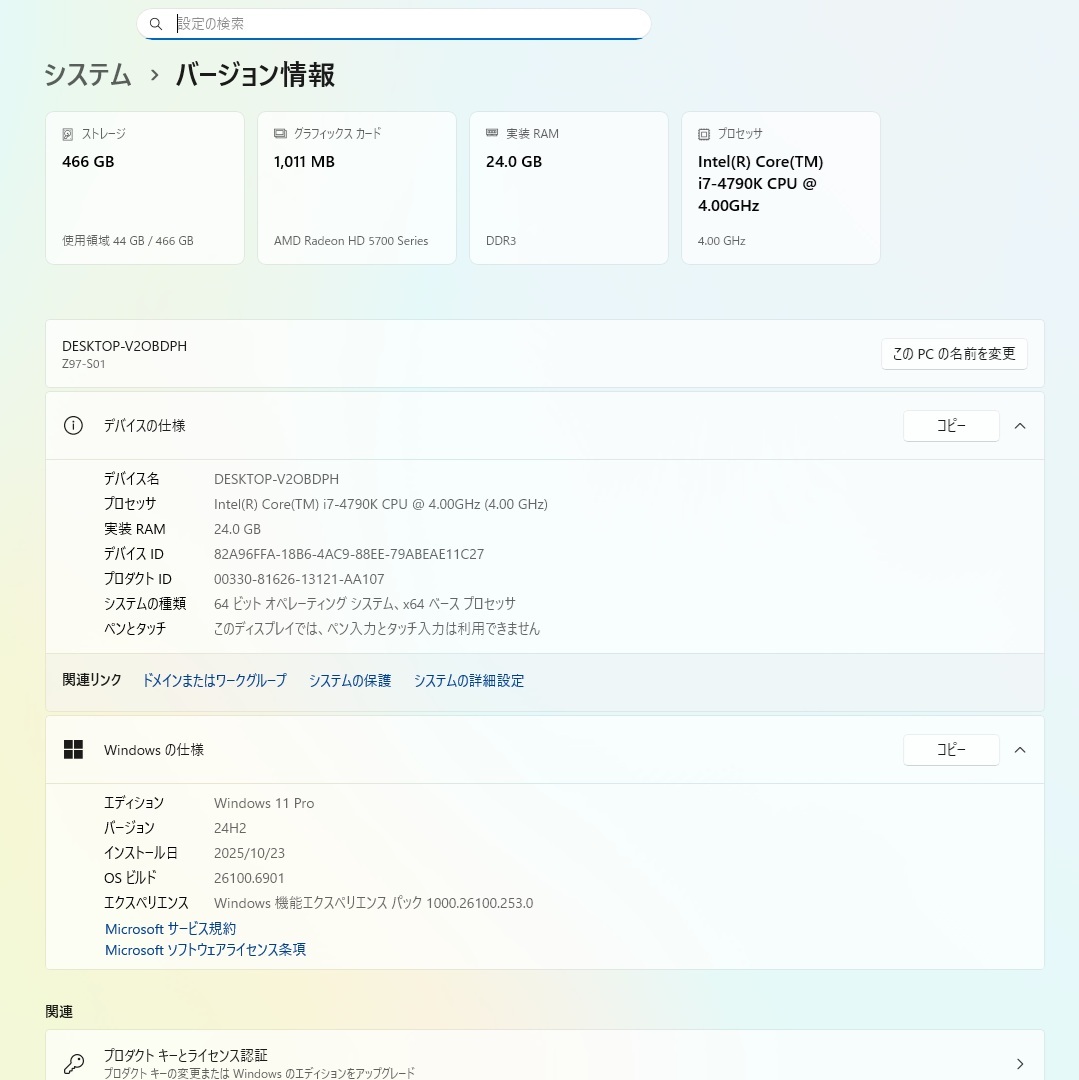Open Microsoft サービス規約
Screen dimensions: 1079x1080
click(x=170, y=928)
